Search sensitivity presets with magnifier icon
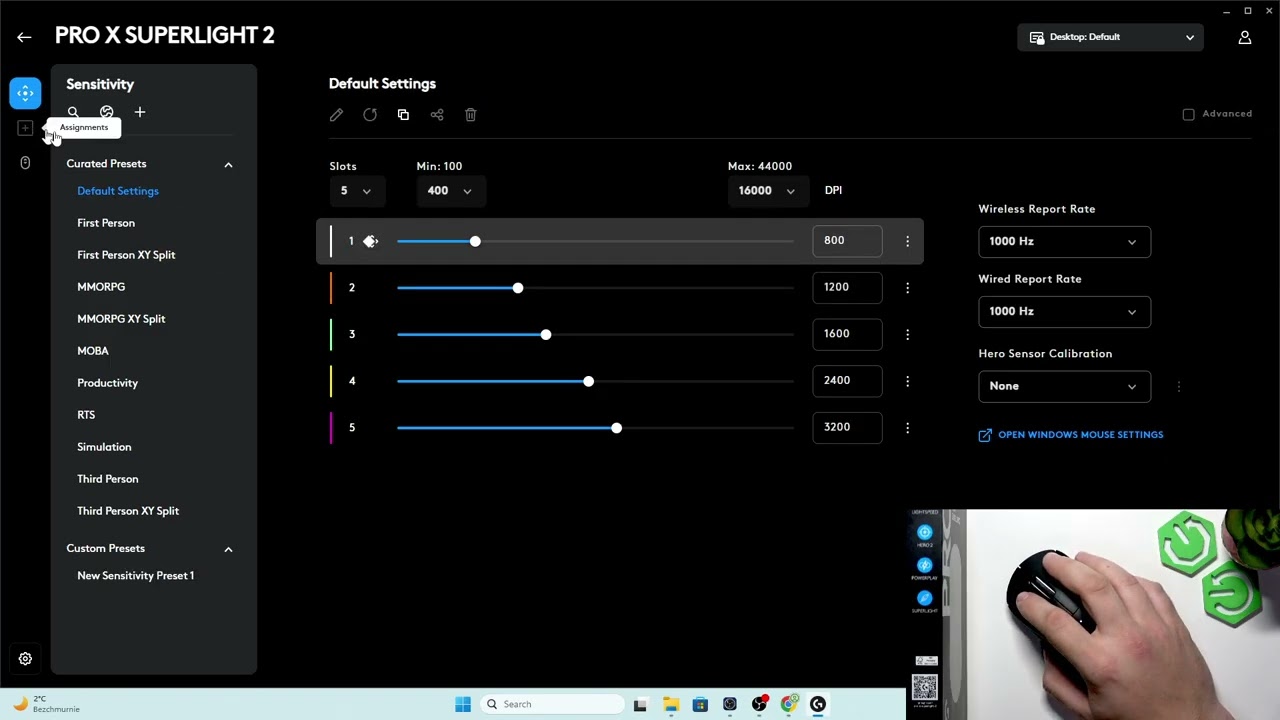 (x=73, y=113)
